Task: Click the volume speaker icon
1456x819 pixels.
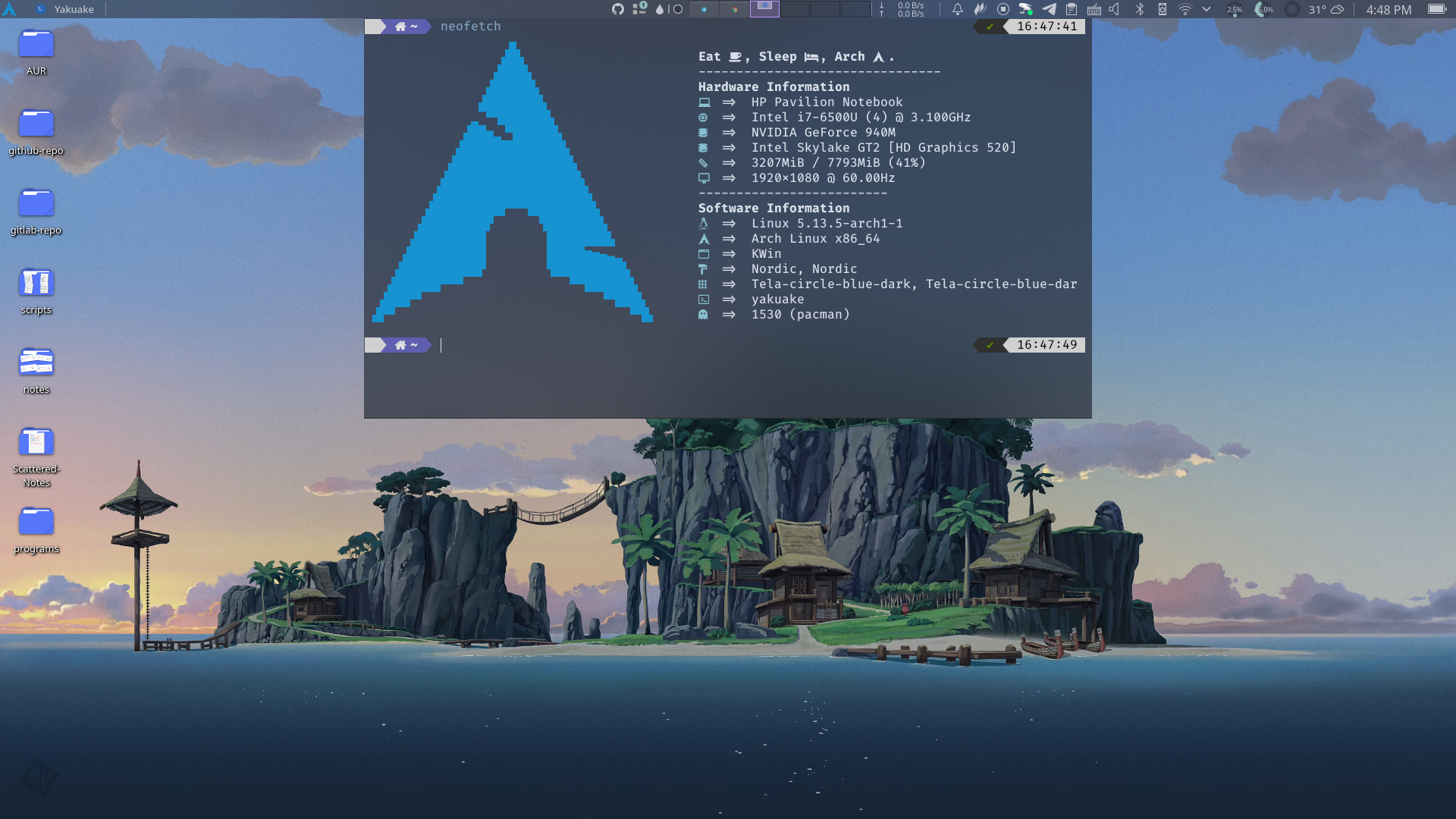Action: point(1115,9)
